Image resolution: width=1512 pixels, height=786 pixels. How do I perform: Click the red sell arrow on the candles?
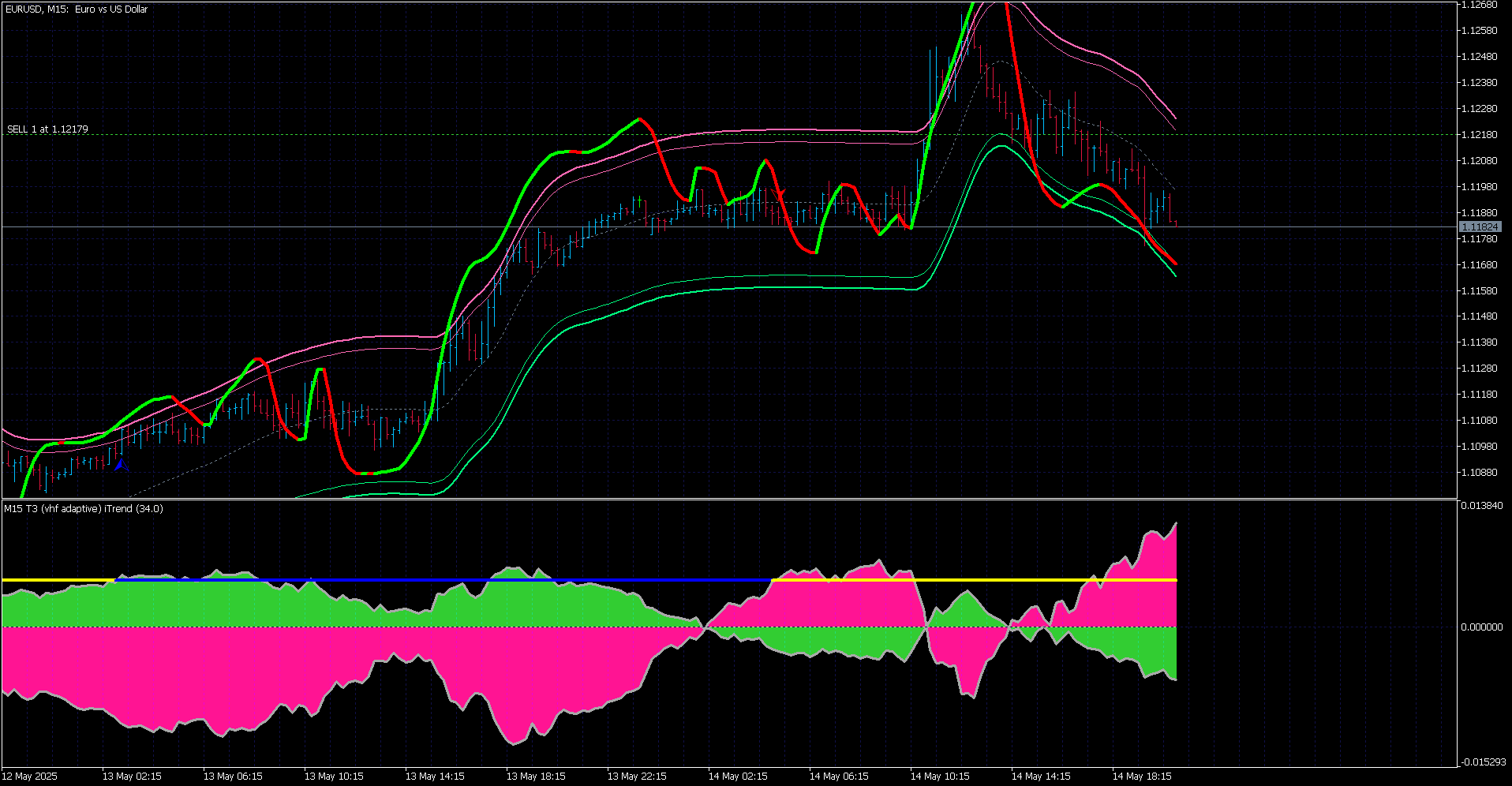780,194
